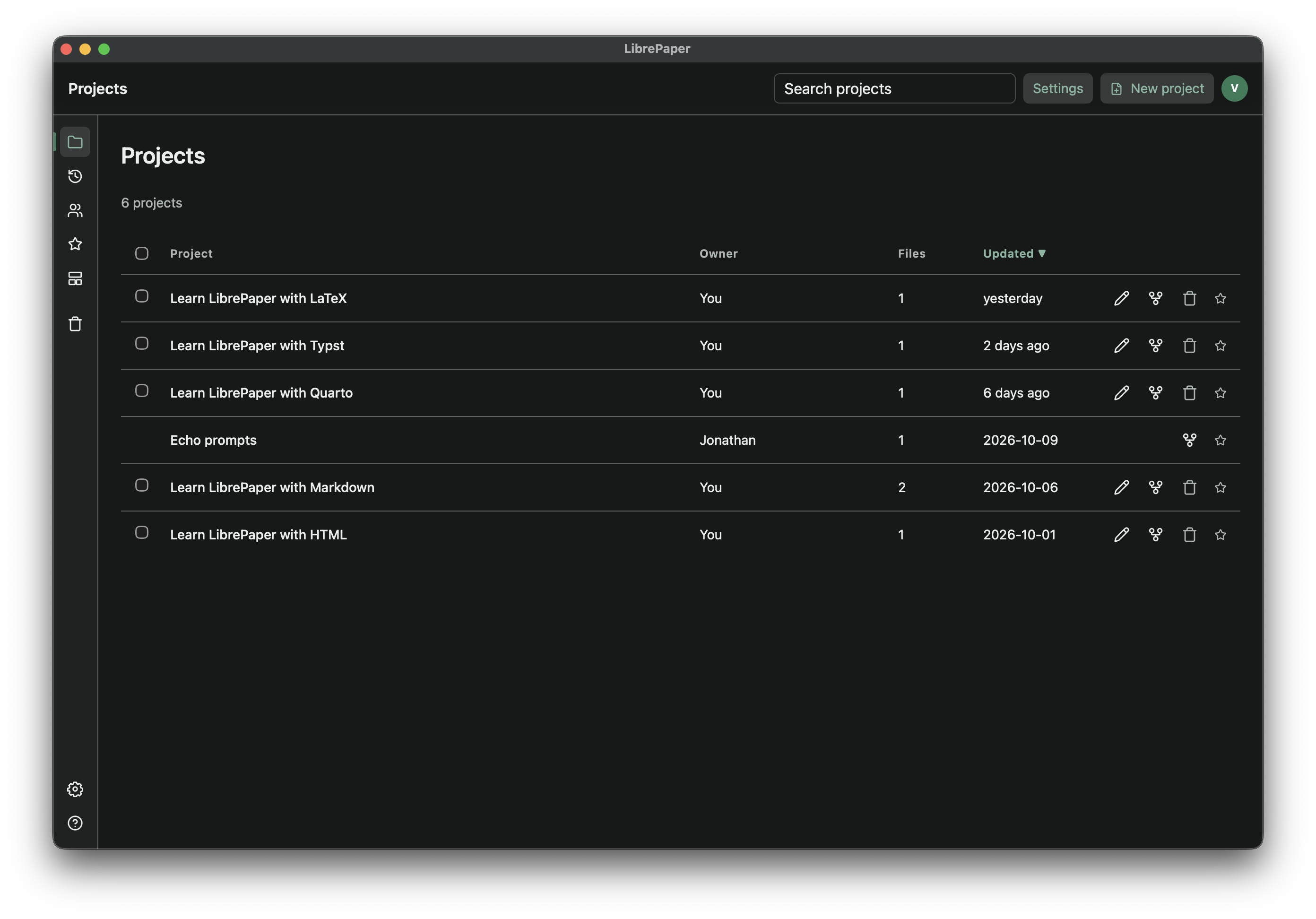
Task: Delete the Learn LibrePaper with Typst project
Action: (1190, 346)
